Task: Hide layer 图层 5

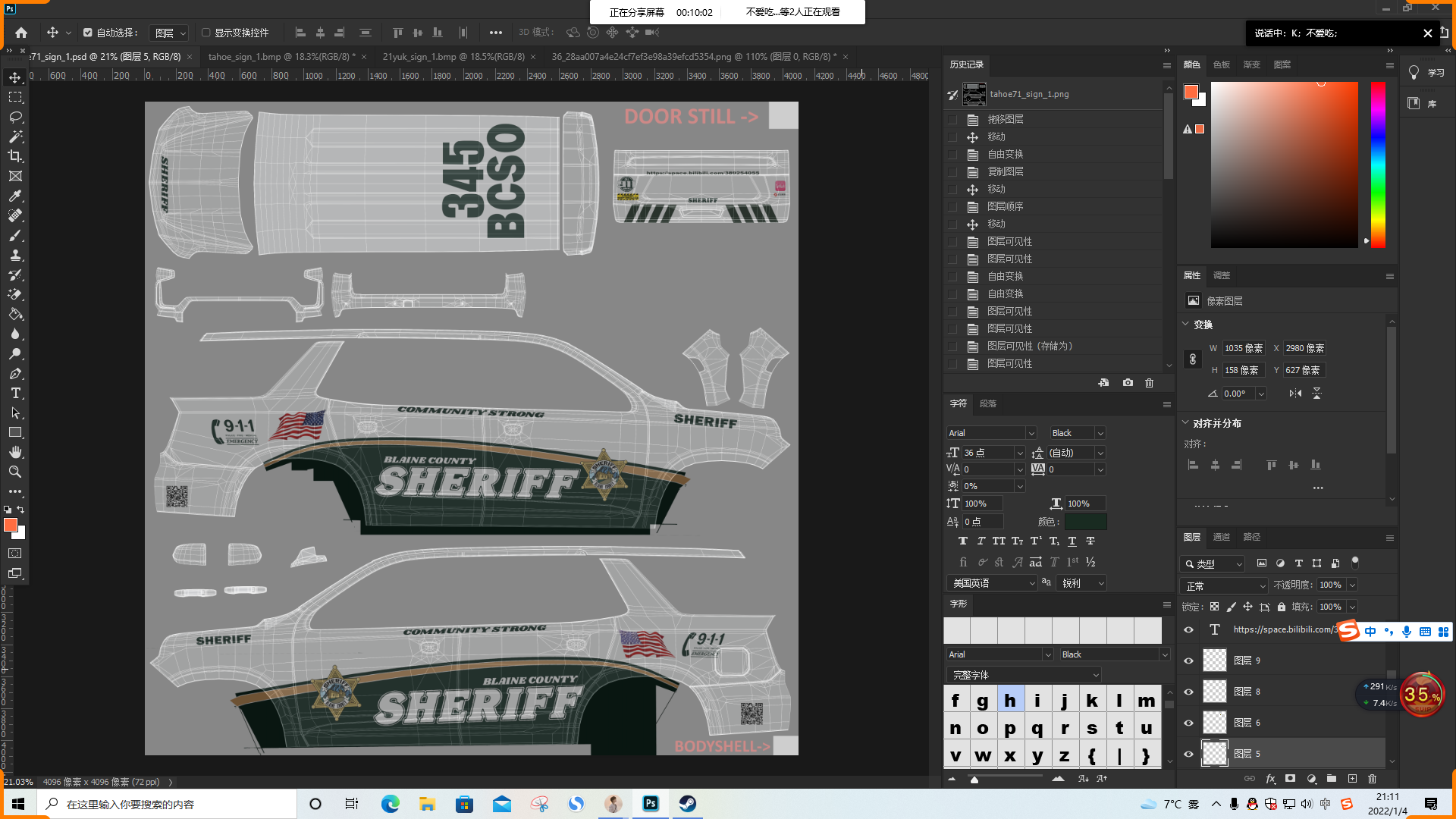Action: point(1188,754)
